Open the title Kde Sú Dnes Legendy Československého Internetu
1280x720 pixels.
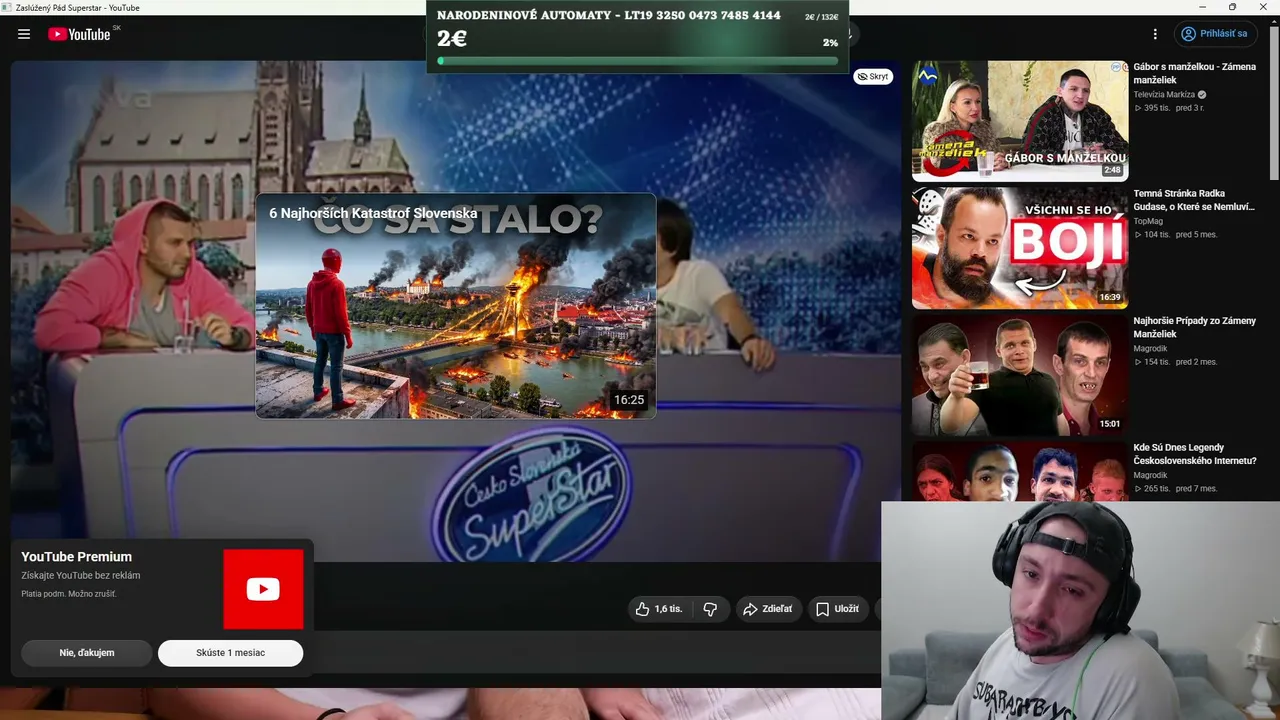click(x=1194, y=454)
